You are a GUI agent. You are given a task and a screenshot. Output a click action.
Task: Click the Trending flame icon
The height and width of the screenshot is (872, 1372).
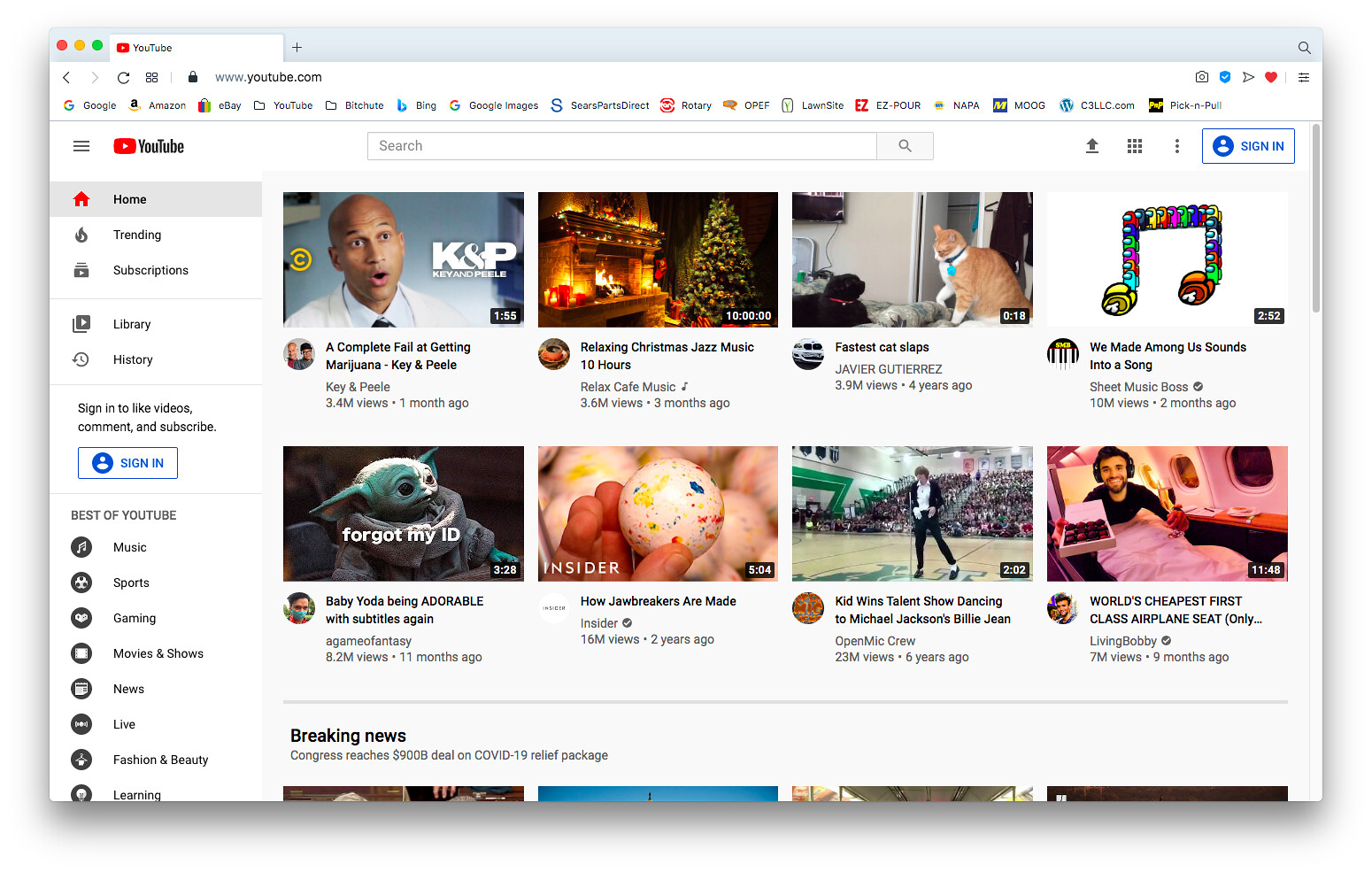click(81, 235)
